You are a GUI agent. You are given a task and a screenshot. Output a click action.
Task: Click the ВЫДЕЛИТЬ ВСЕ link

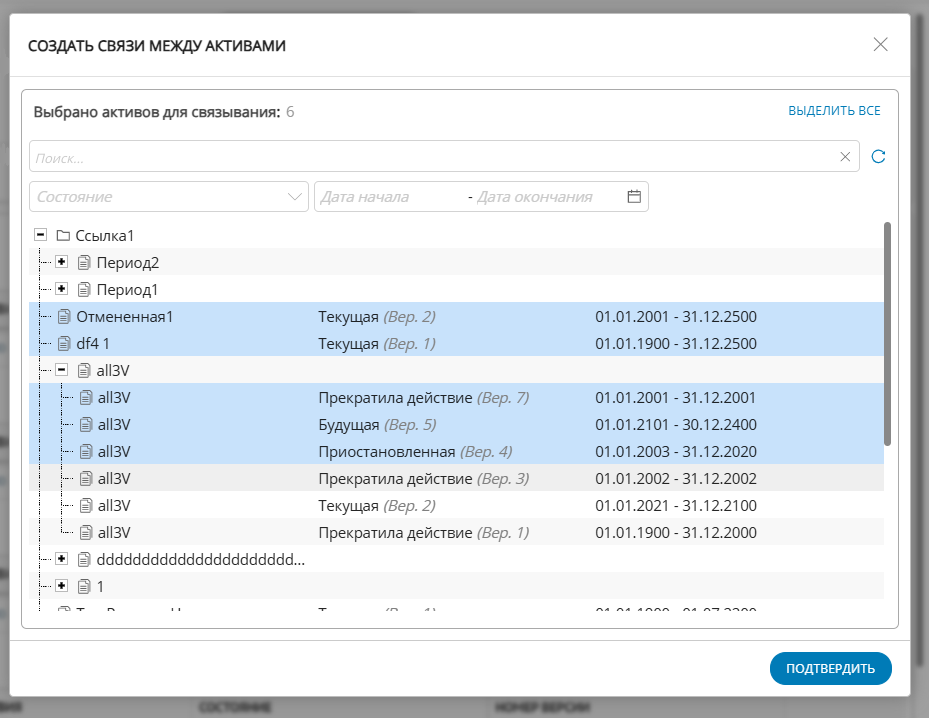click(834, 111)
